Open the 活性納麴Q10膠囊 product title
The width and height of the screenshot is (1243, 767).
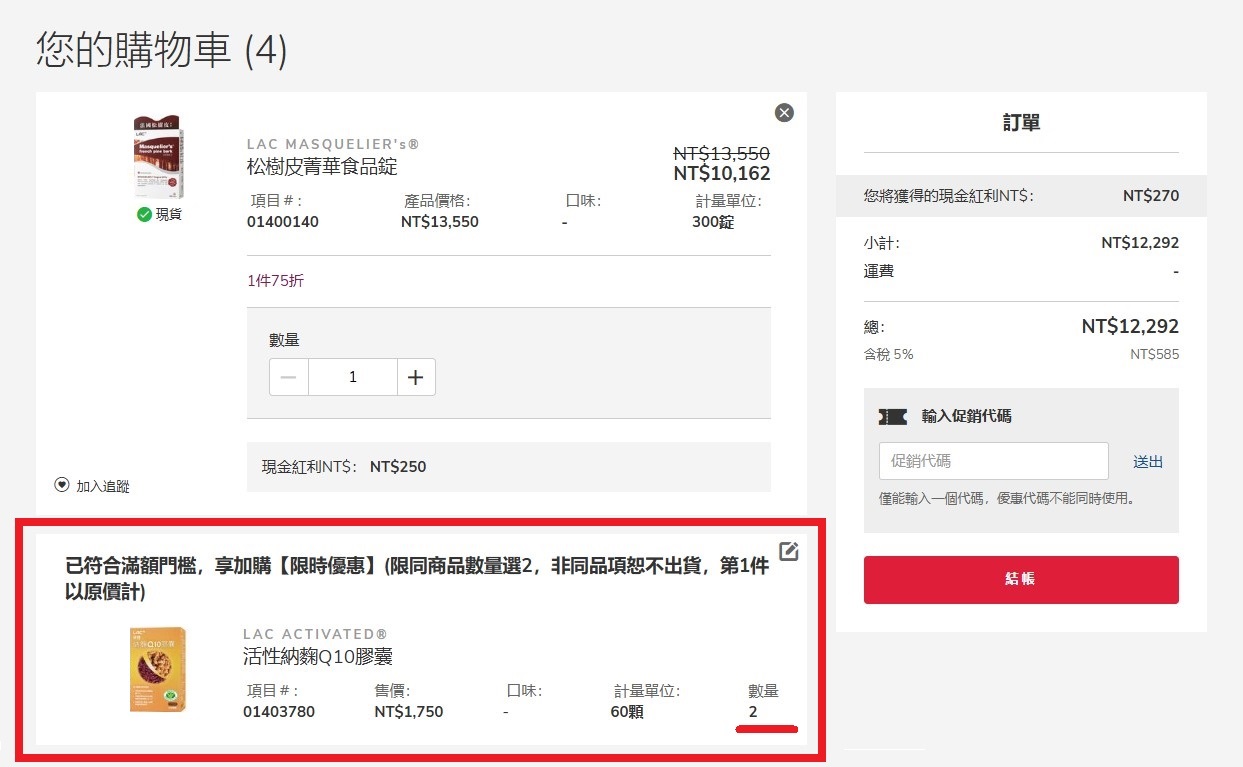point(319,656)
